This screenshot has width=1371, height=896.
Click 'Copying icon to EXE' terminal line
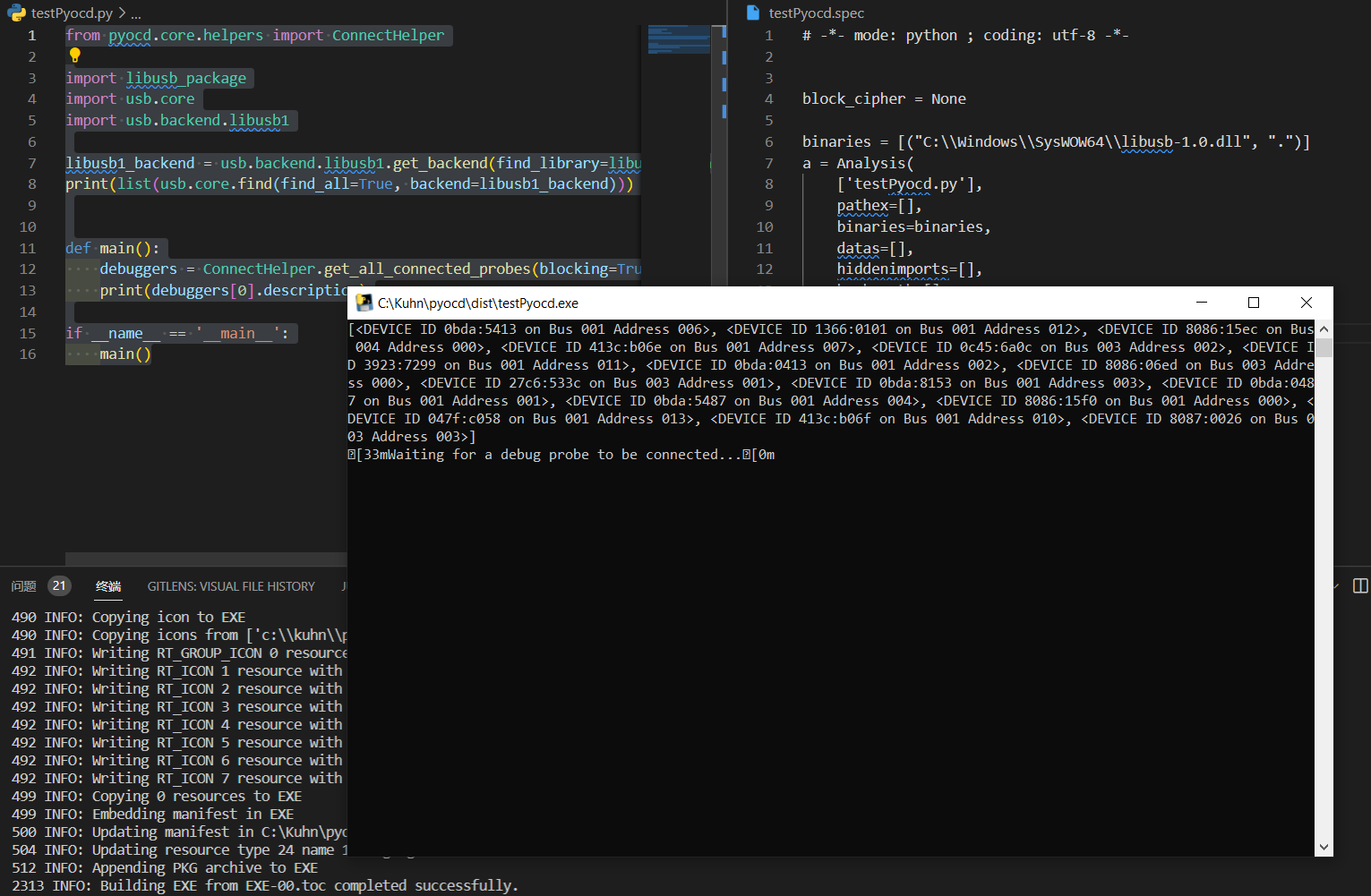click(x=168, y=618)
